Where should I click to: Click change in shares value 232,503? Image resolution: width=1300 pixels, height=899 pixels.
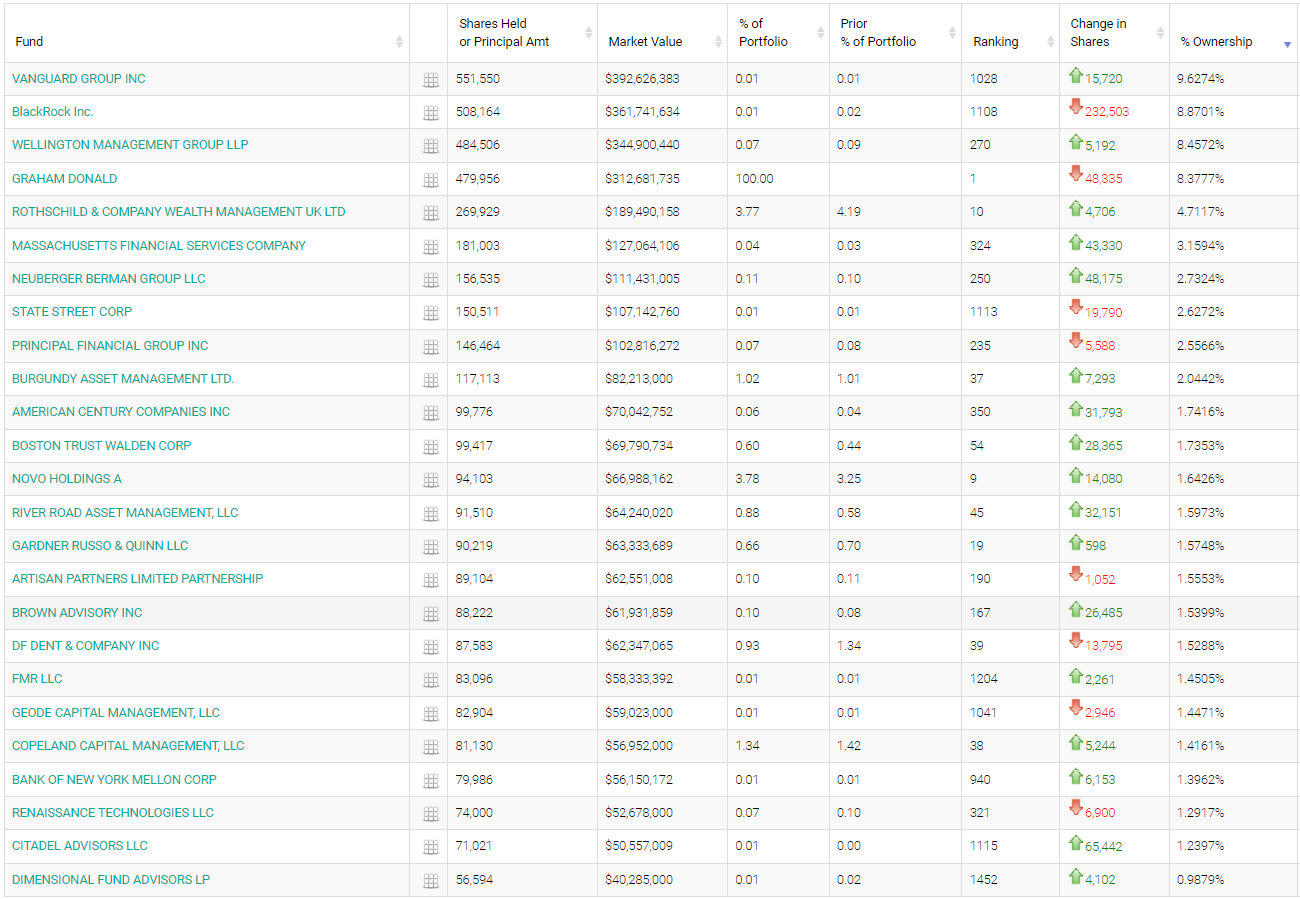pyautogui.click(x=1107, y=112)
